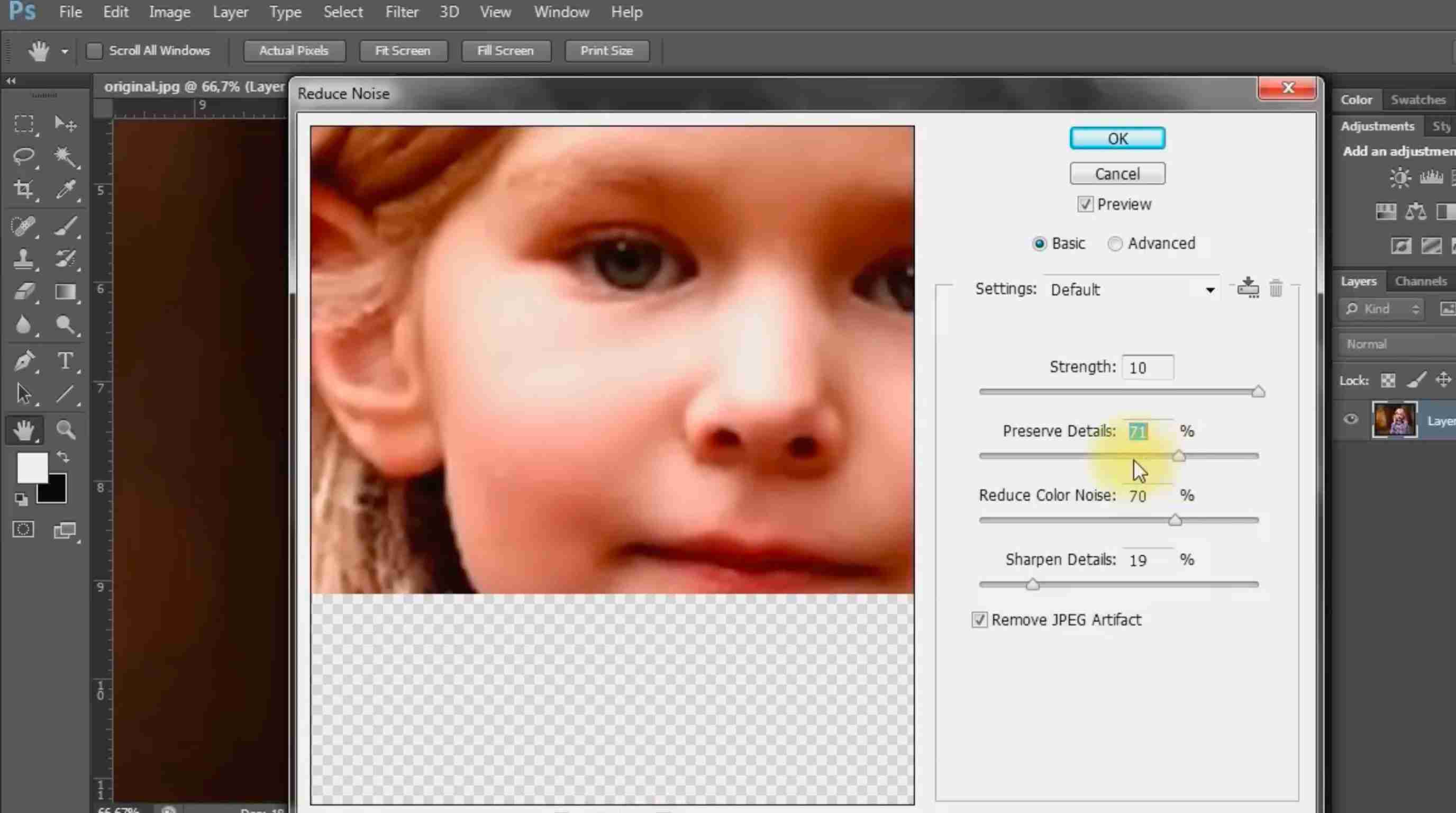Select the Hand tool in toolbox
Viewport: 1456px width, 813px height.
point(24,431)
